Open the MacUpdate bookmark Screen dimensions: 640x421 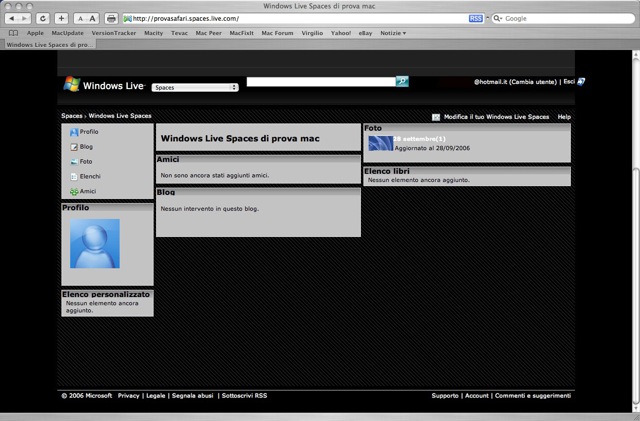click(67, 33)
